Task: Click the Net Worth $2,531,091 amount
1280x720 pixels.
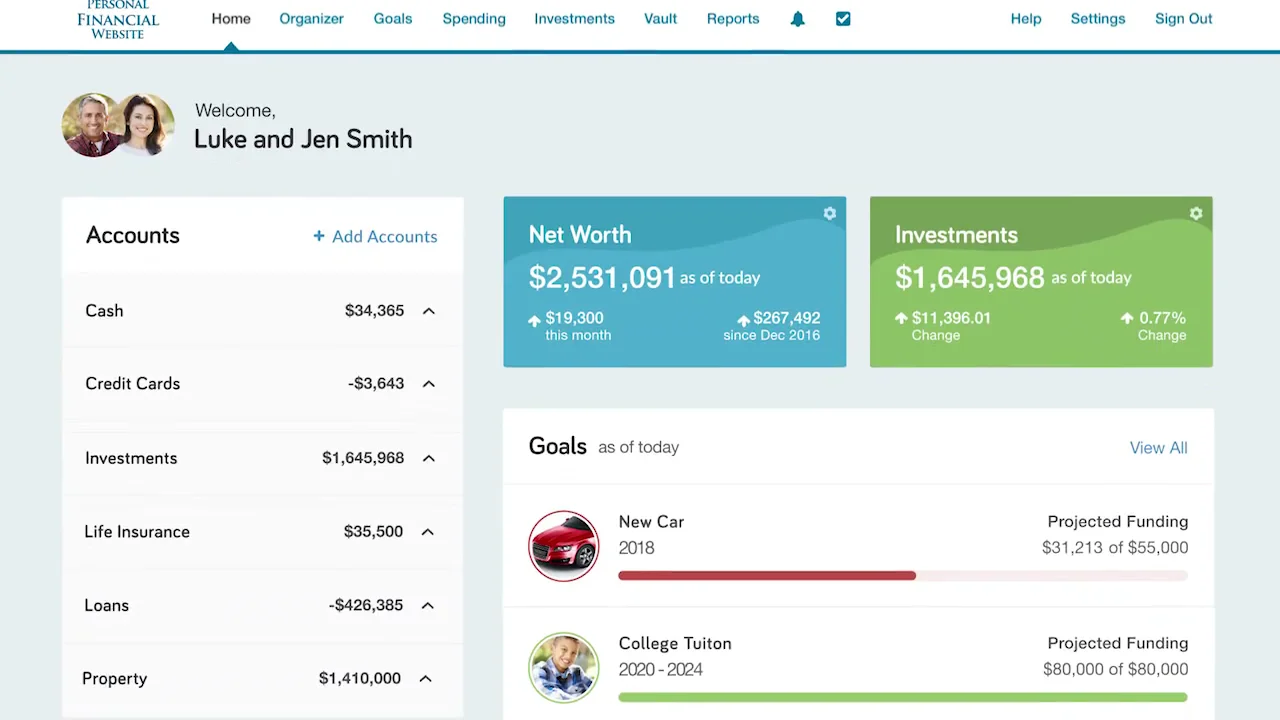Action: (602, 277)
